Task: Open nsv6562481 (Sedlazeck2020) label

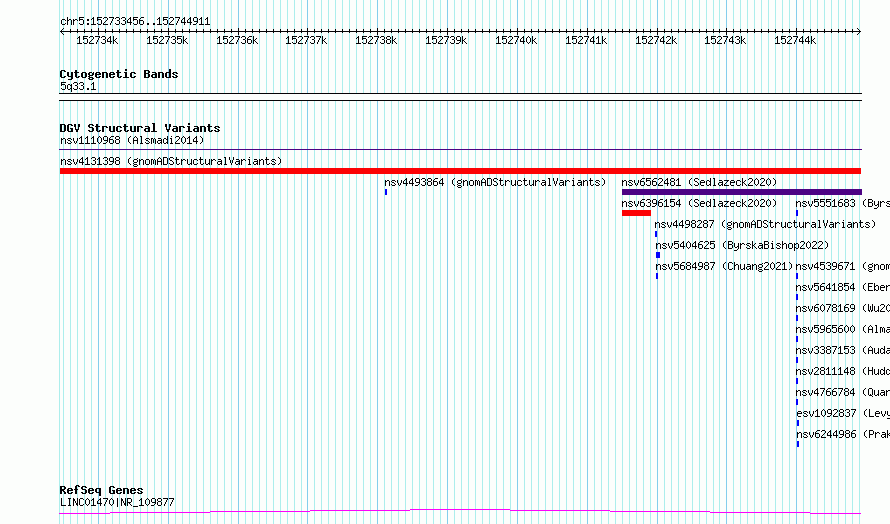Action: pyautogui.click(x=699, y=182)
